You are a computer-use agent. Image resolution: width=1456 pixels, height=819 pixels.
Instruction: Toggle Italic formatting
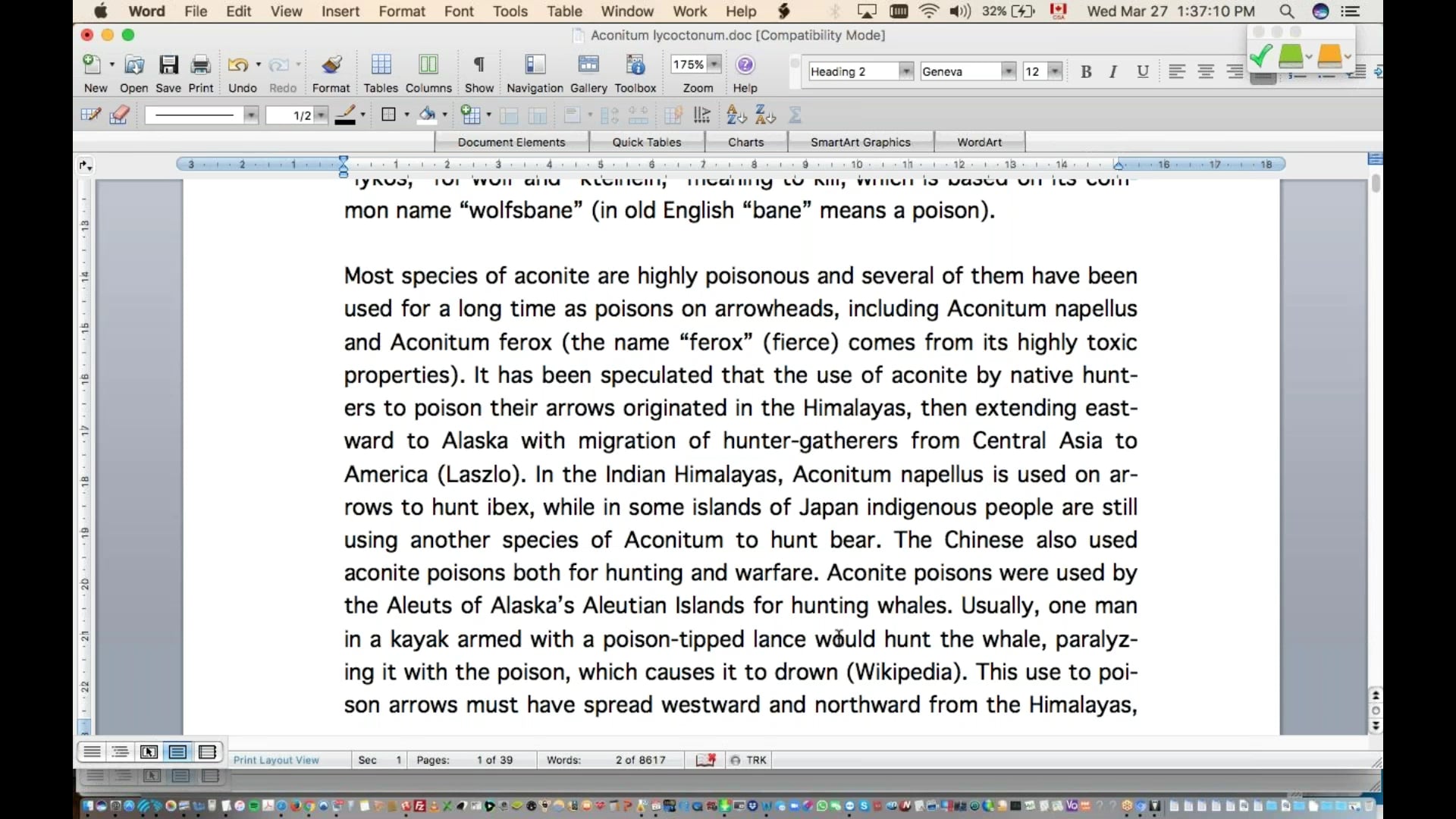(1113, 71)
